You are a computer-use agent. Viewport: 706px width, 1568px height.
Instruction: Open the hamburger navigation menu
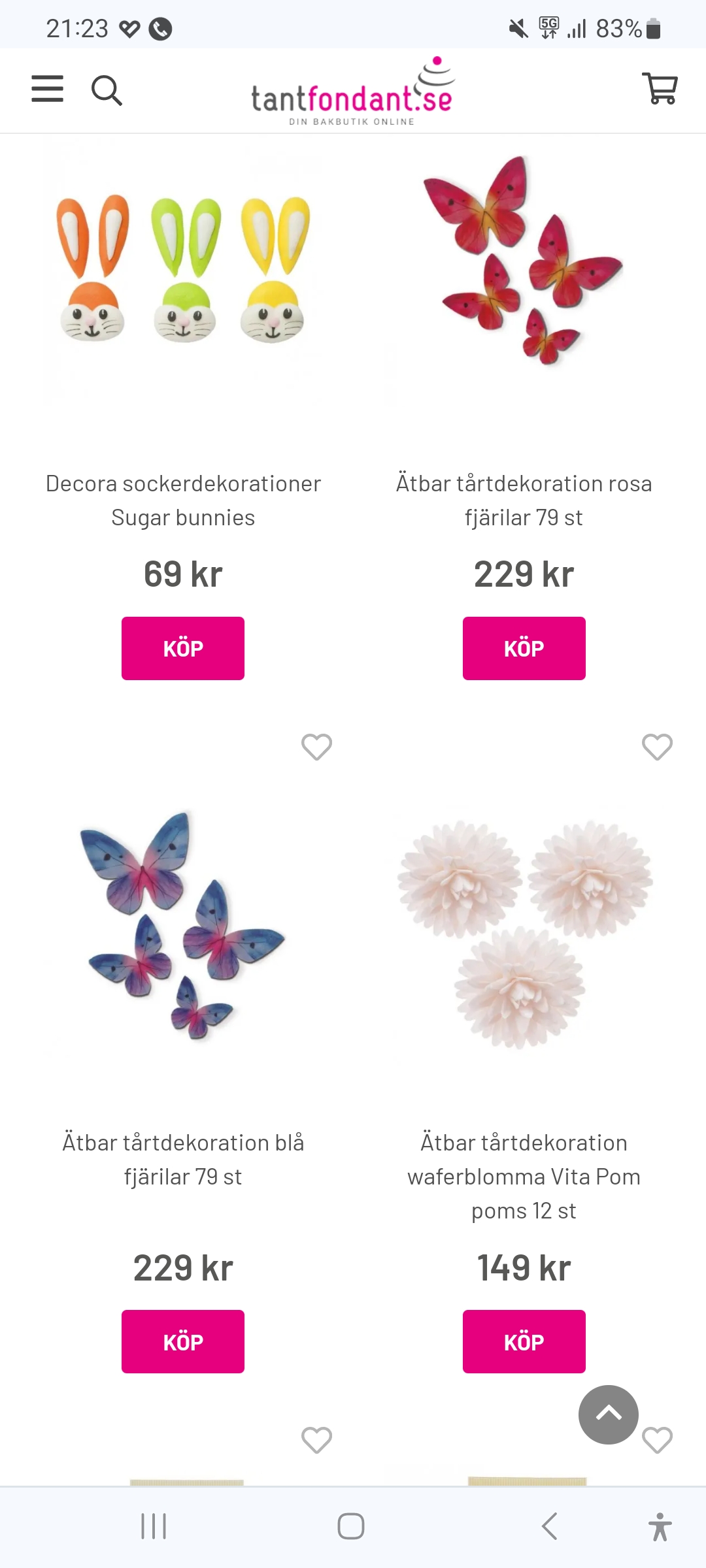pos(48,89)
